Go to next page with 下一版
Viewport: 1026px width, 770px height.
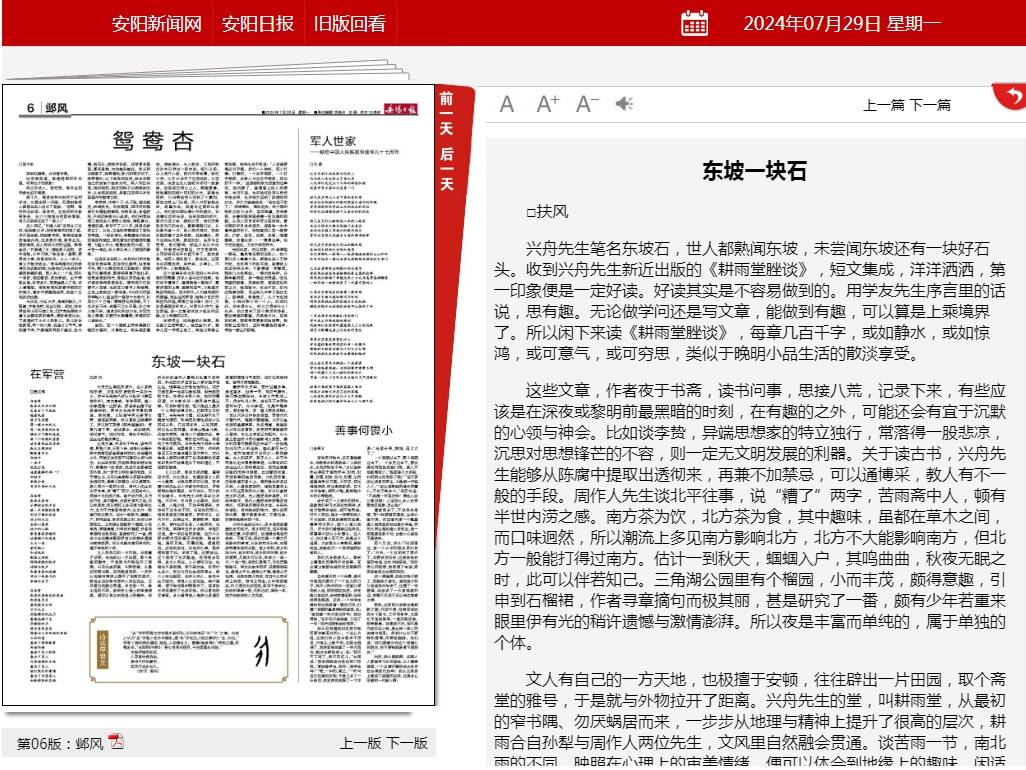407,743
